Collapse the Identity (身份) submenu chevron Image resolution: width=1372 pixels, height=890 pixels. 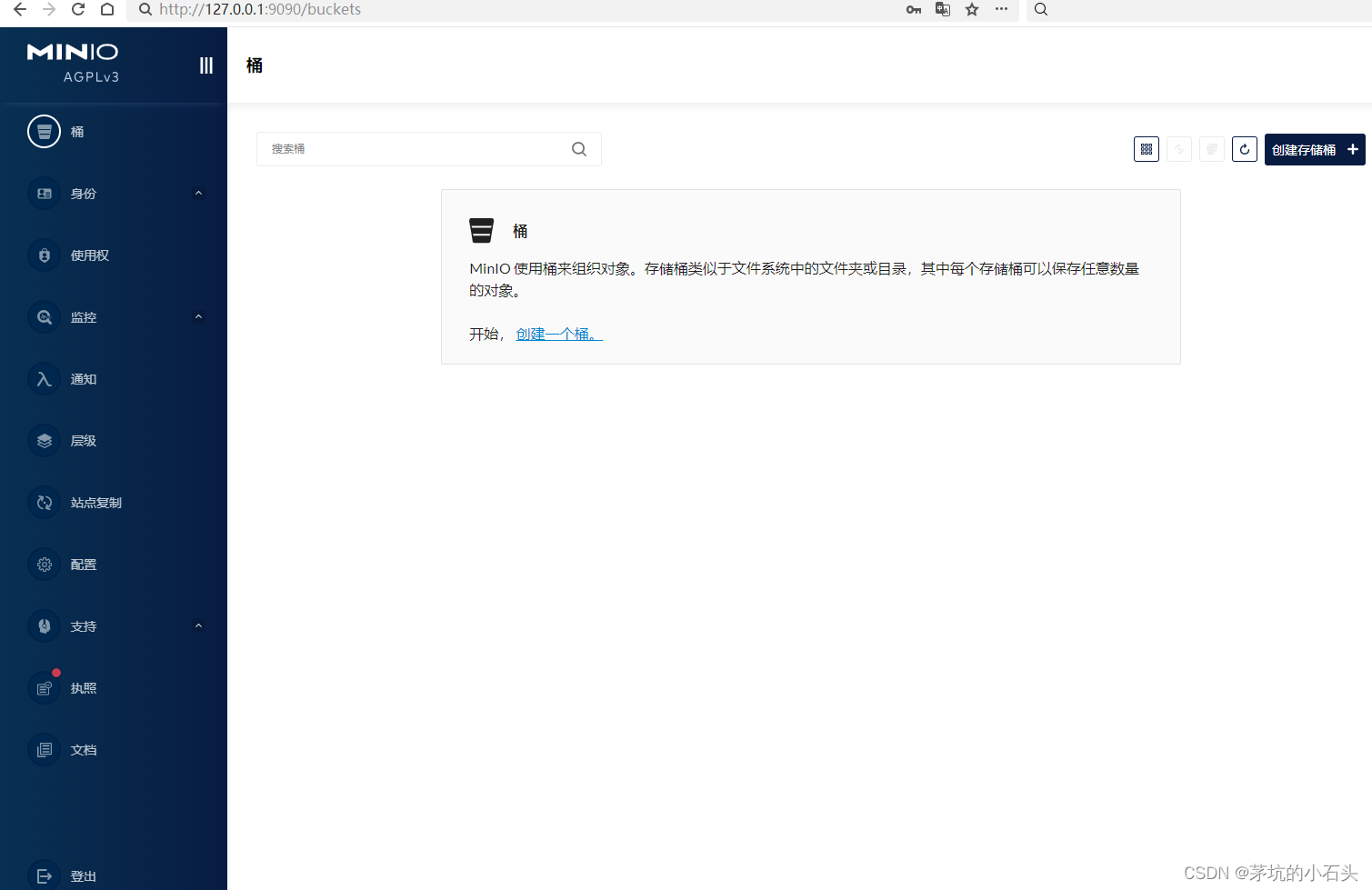198,193
